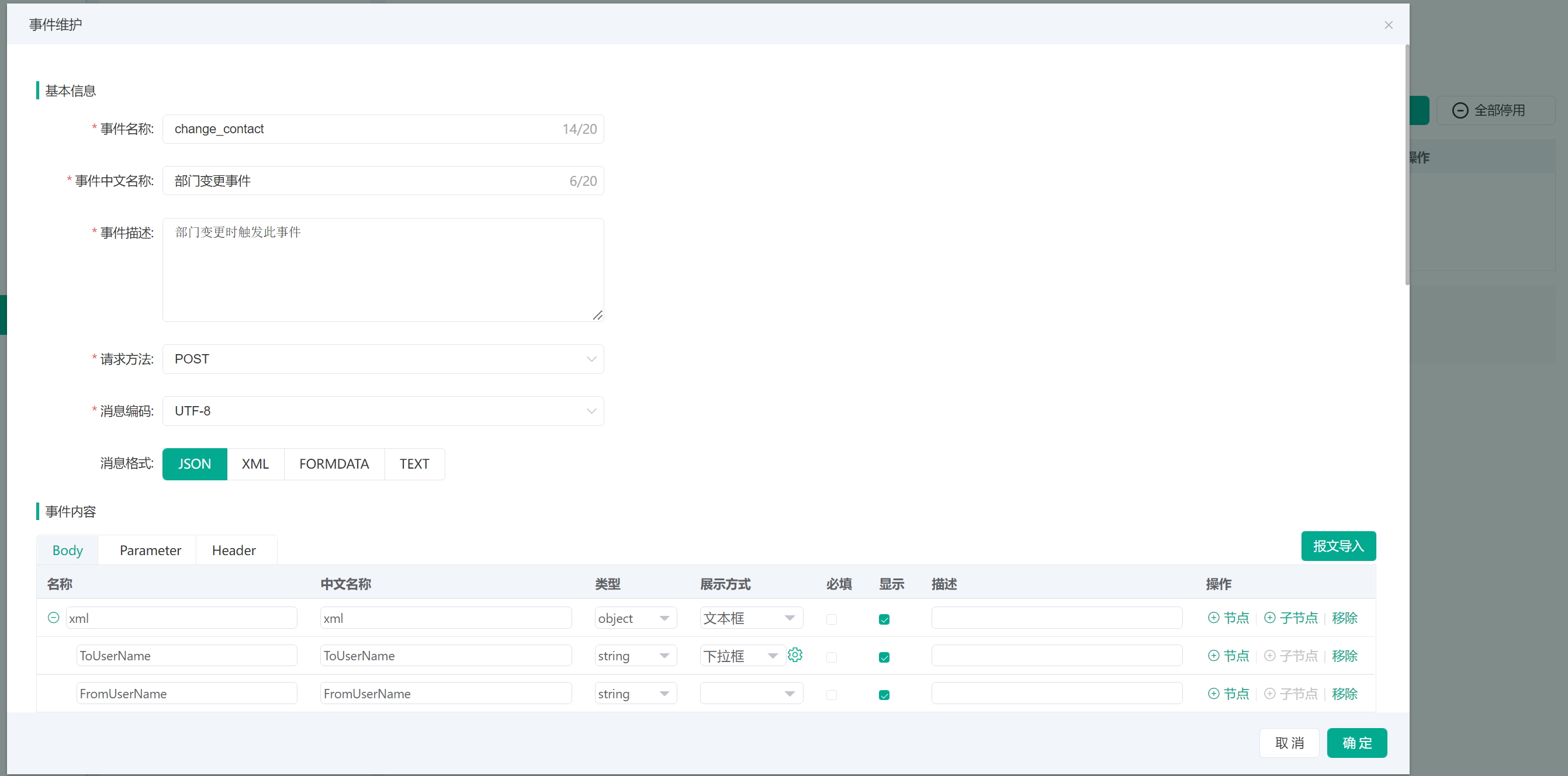The image size is (1568, 776).
Task: Close the 事件维护 dialog
Action: [1389, 25]
